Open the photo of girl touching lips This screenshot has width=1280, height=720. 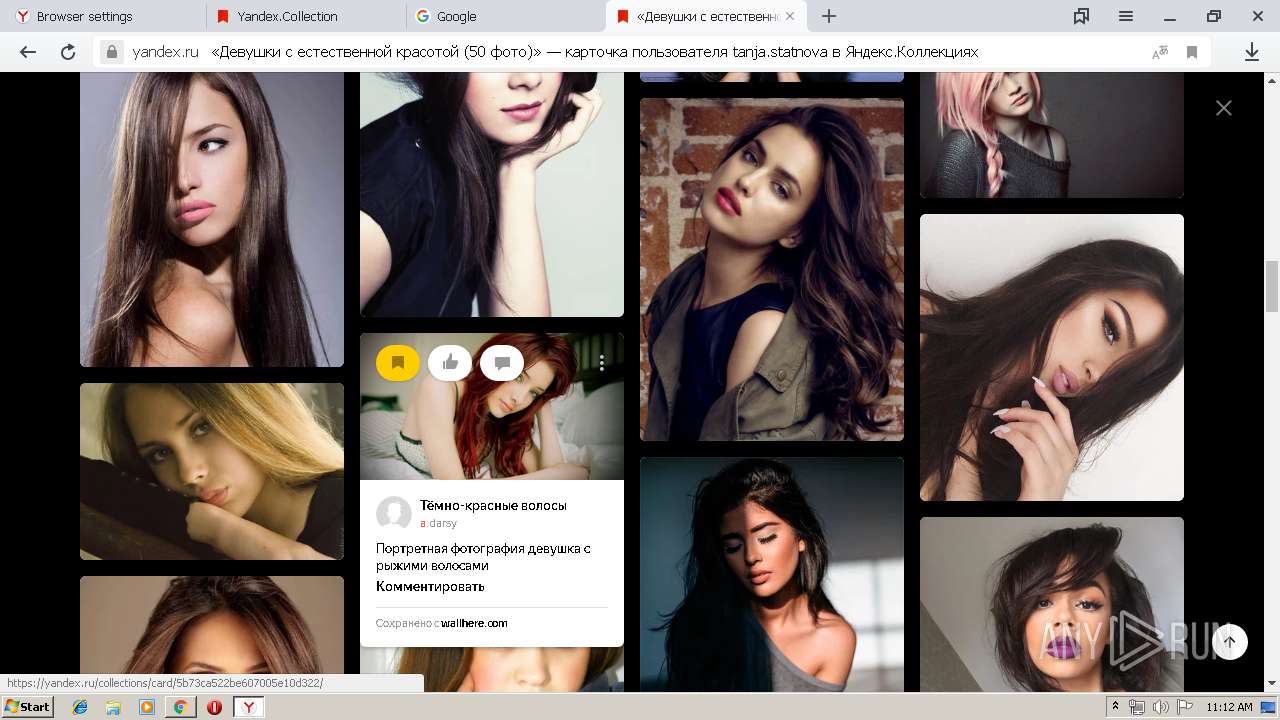point(1052,357)
